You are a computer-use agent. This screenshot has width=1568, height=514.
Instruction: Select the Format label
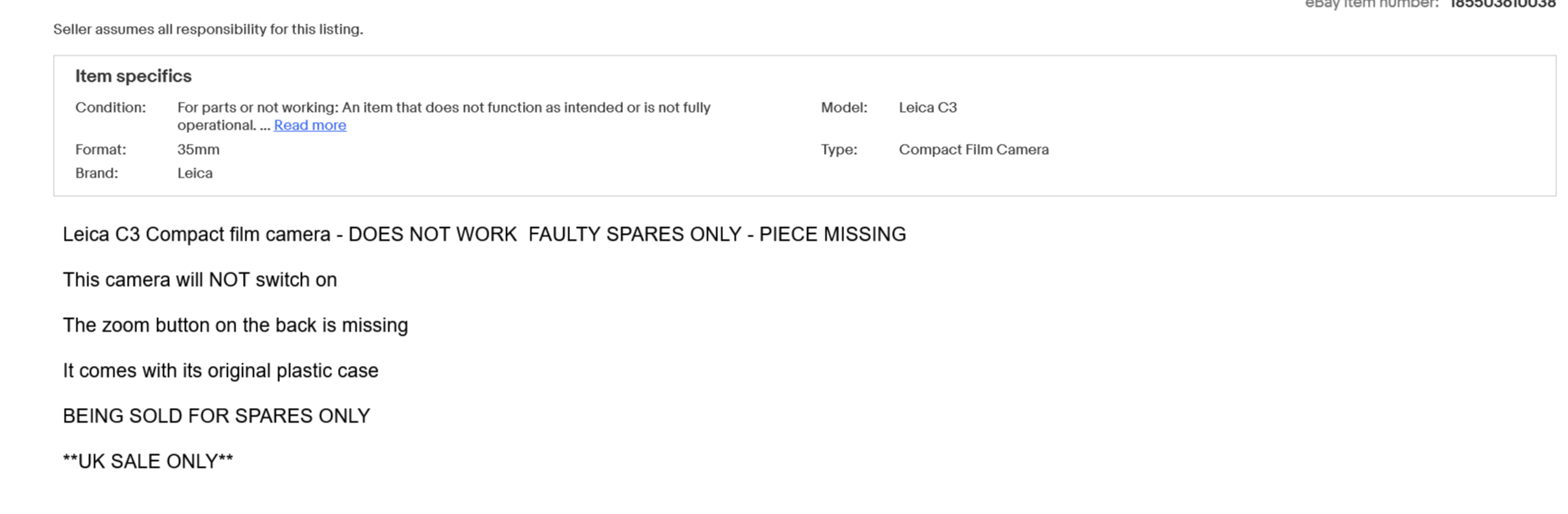pyautogui.click(x=100, y=150)
